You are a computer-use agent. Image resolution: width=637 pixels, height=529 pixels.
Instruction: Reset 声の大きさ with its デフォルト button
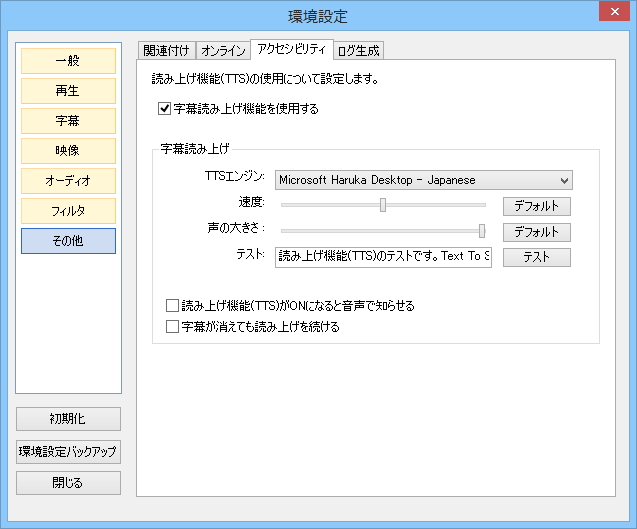537,232
